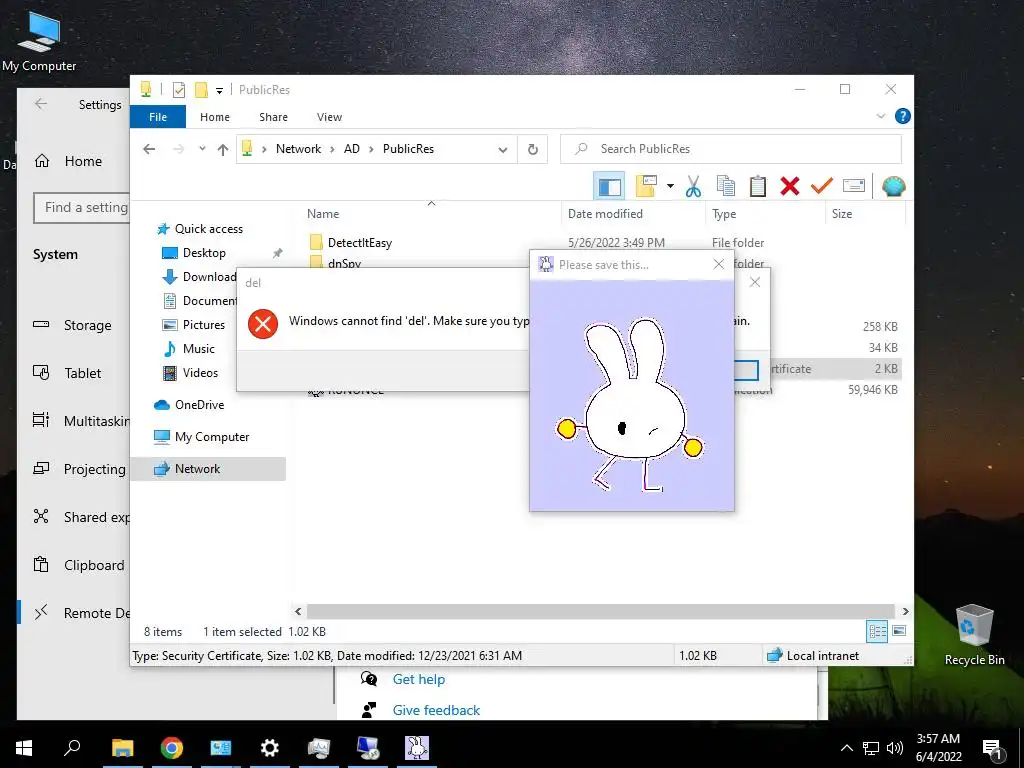This screenshot has width=1024, height=768.
Task: Switch to the View ribbon tab
Action: pos(329,117)
